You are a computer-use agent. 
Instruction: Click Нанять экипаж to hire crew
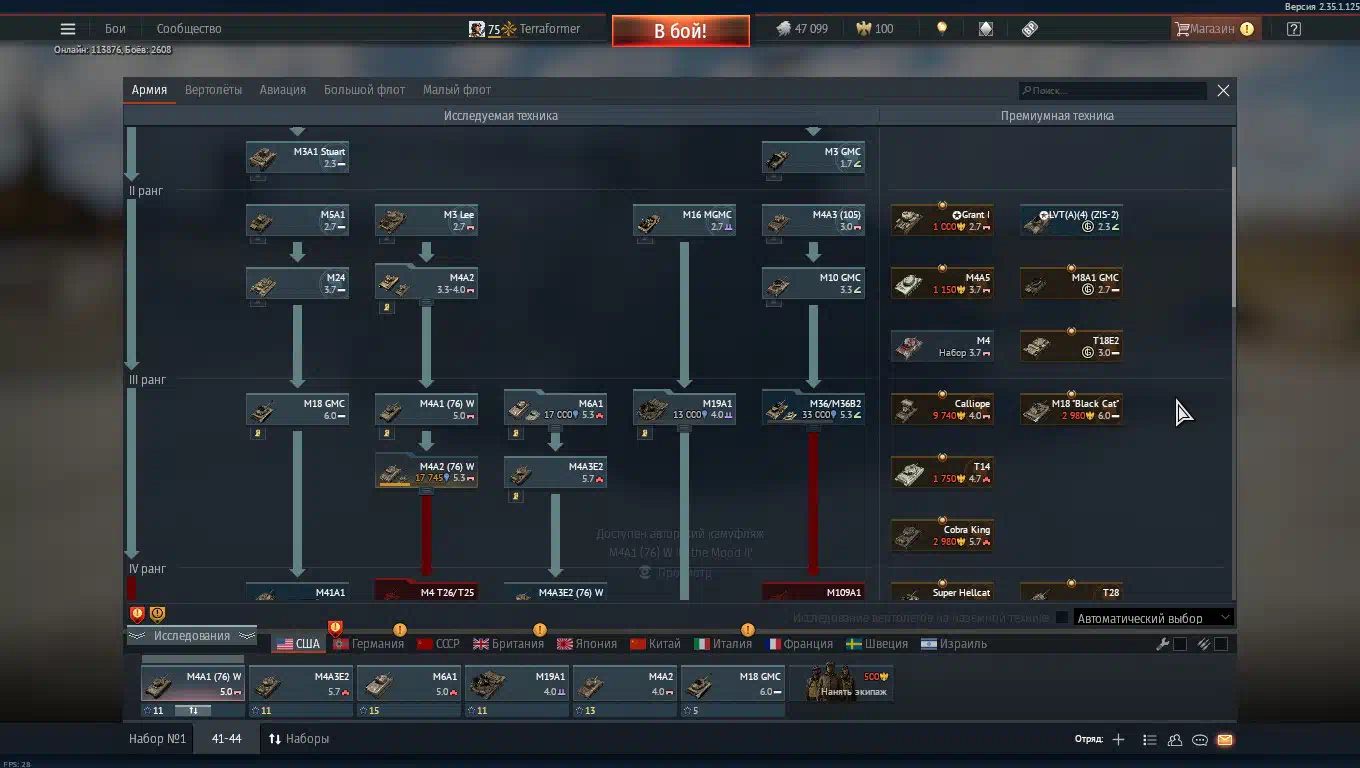tap(842, 684)
